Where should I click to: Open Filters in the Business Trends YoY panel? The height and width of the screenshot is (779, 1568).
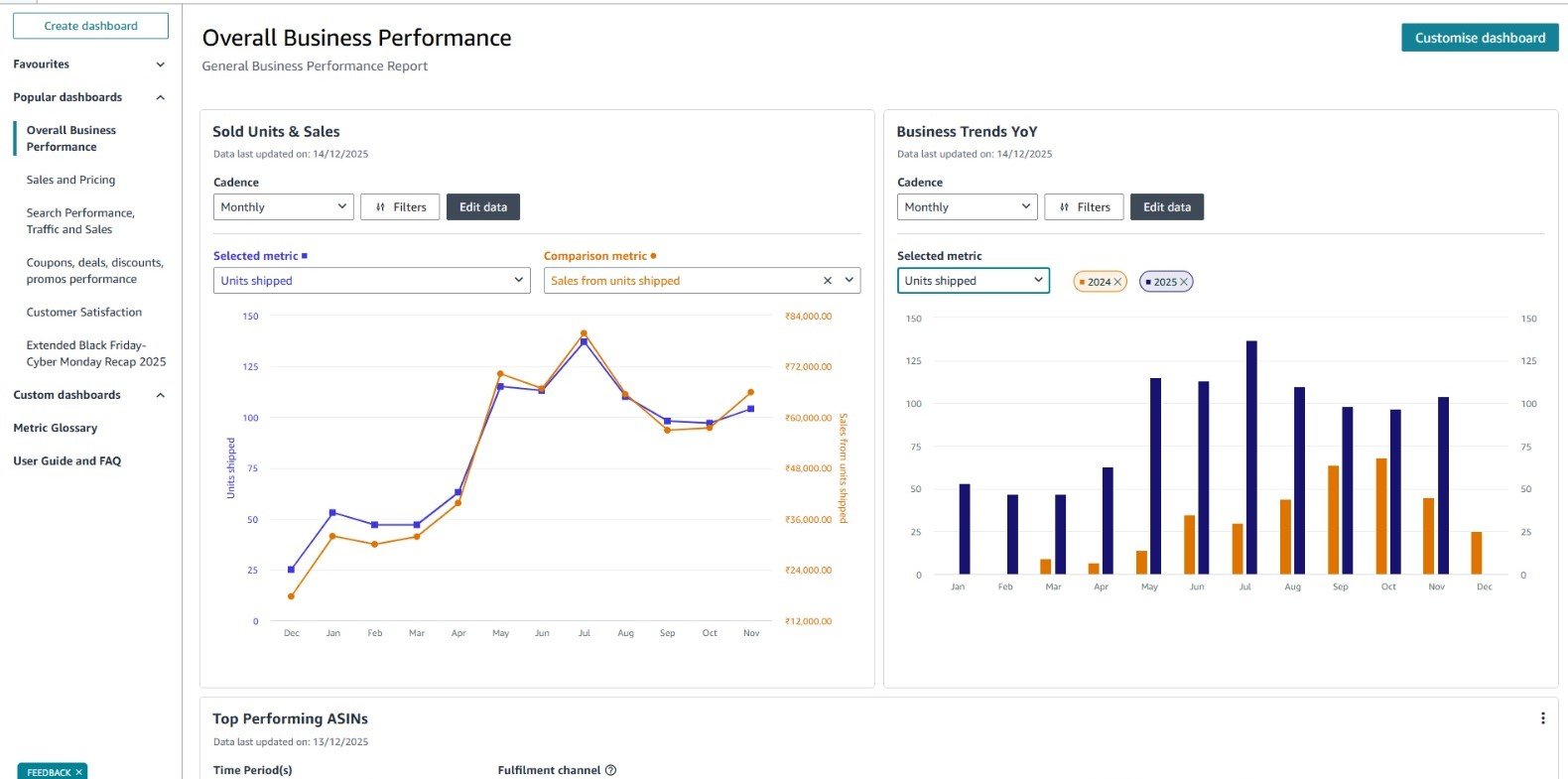click(1084, 207)
